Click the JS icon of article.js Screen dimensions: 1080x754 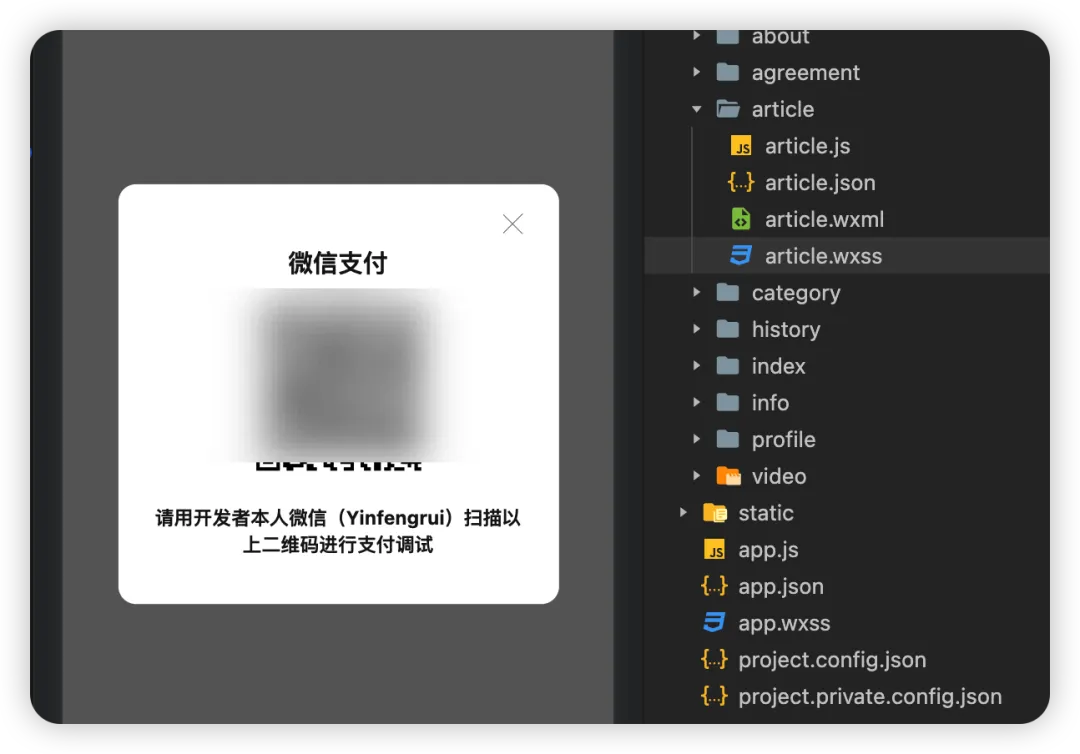pyautogui.click(x=741, y=146)
